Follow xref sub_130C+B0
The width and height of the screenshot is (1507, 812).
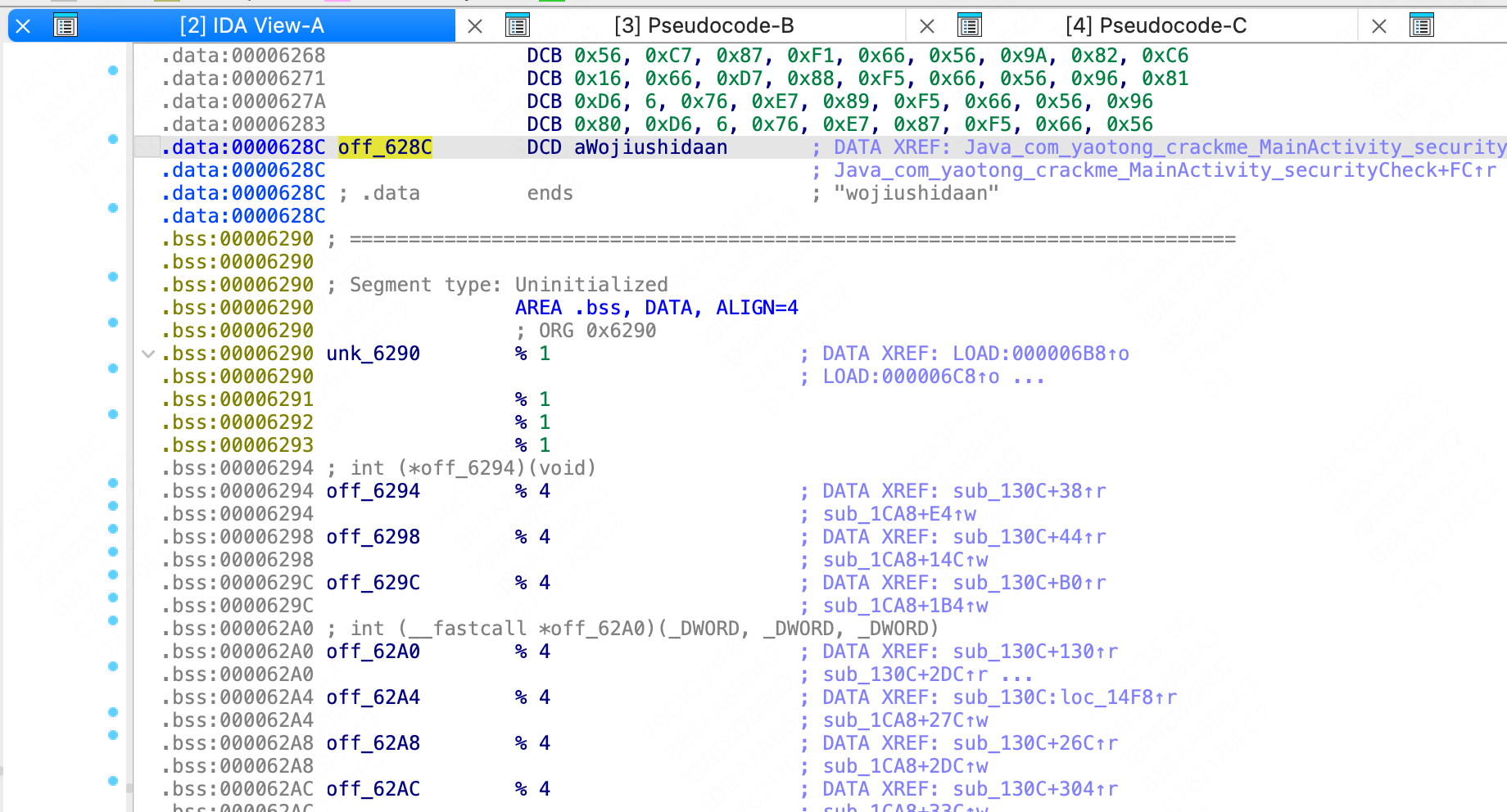click(x=1030, y=583)
